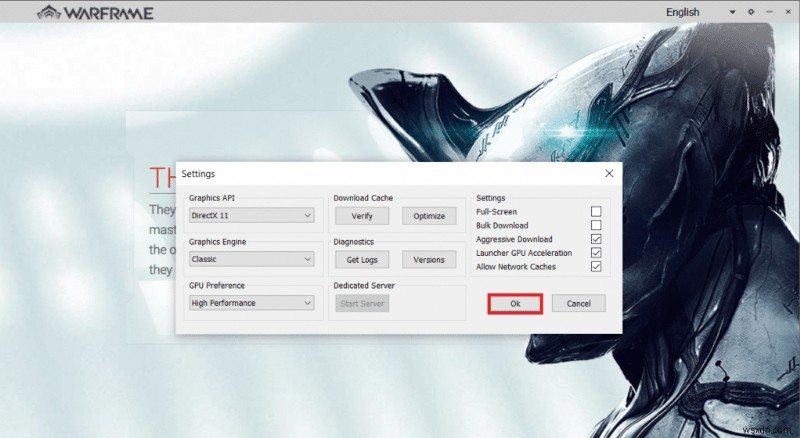This screenshot has height=438, width=800.
Task: Click the Bulk Download option text
Action: point(502,226)
